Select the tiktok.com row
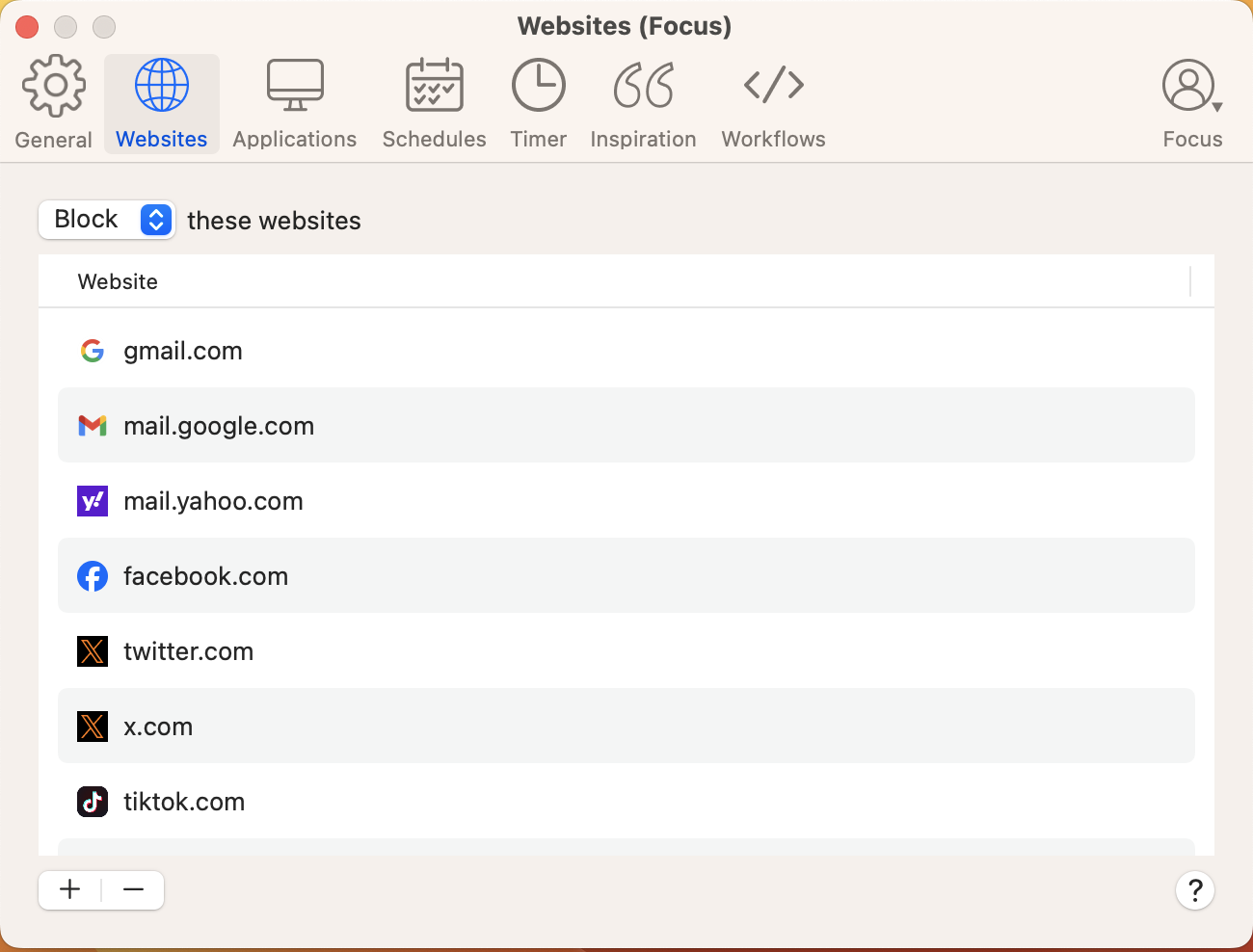The image size is (1253, 952). pos(626,802)
